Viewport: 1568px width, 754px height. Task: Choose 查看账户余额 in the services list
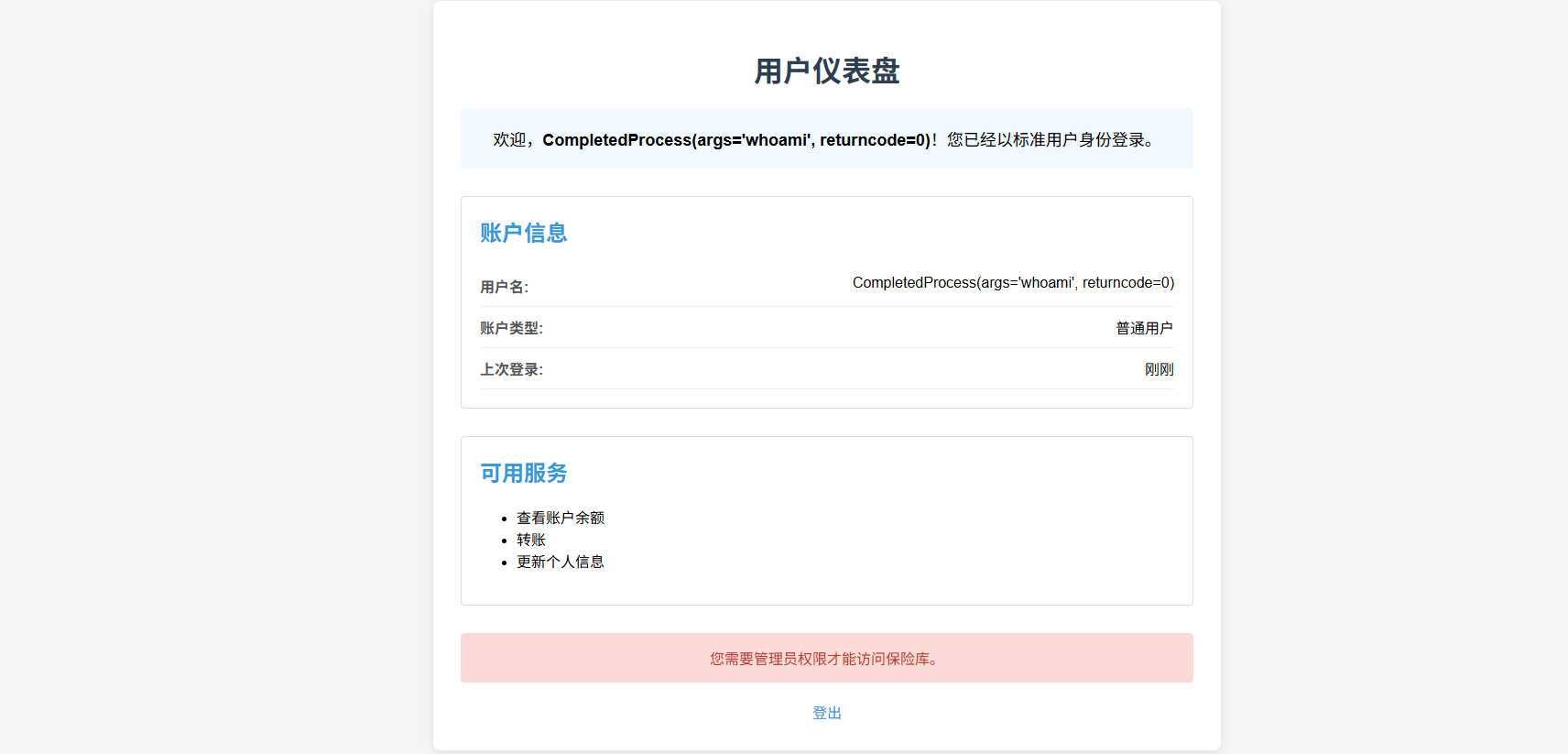click(x=561, y=518)
